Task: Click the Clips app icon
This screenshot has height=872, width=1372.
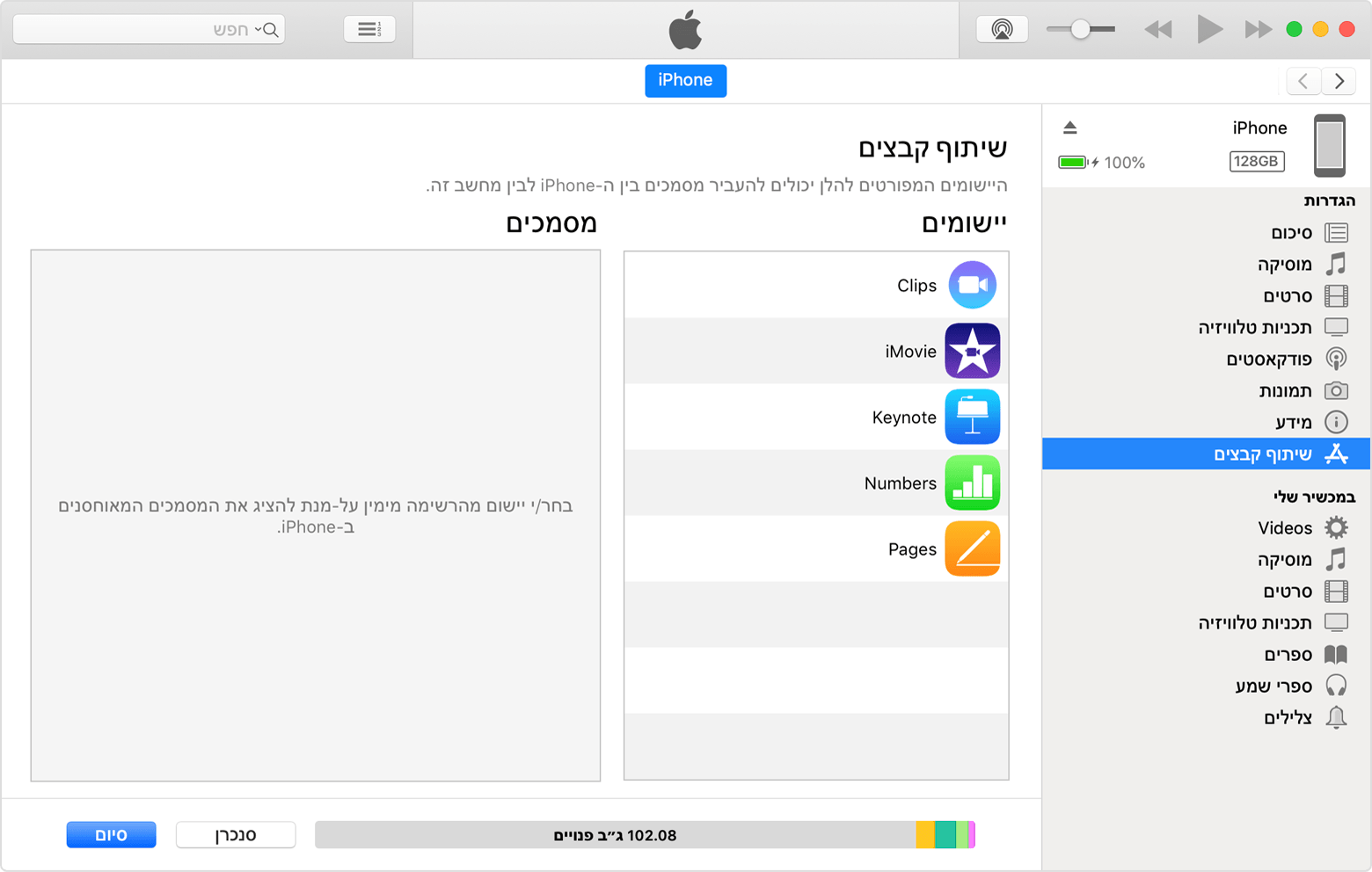Action: point(973,285)
